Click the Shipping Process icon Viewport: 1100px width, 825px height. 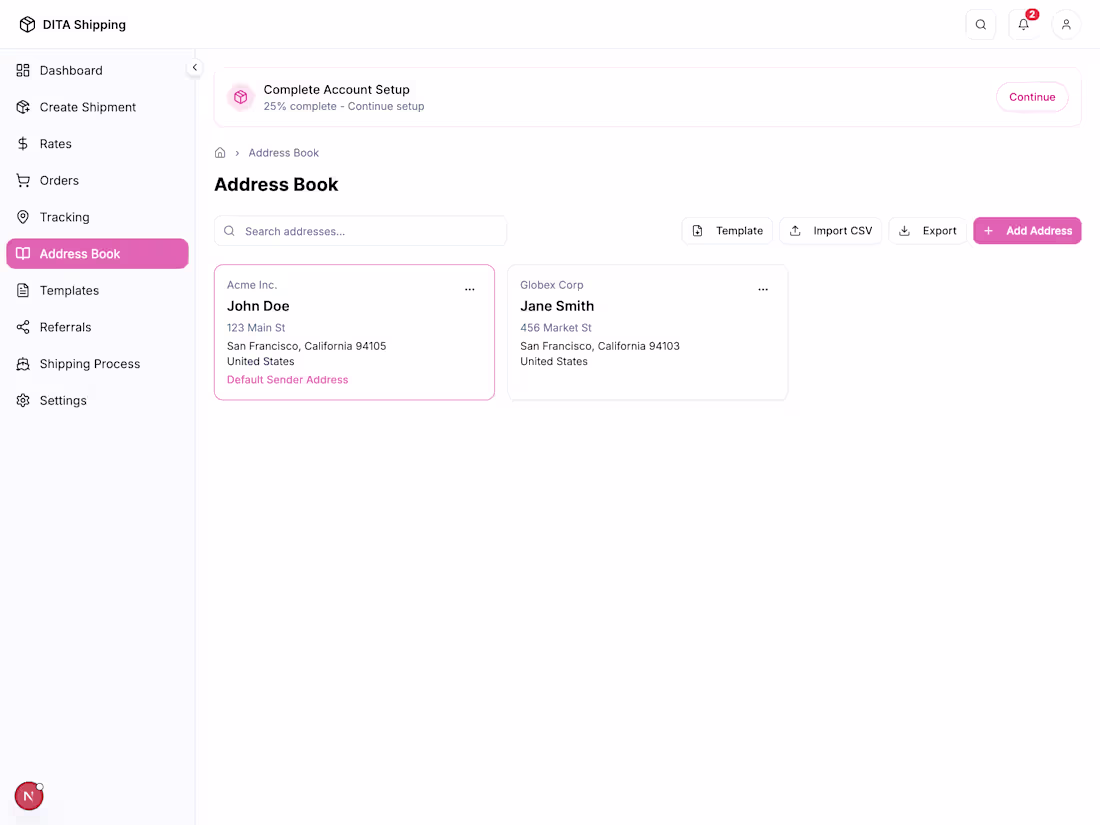(23, 363)
